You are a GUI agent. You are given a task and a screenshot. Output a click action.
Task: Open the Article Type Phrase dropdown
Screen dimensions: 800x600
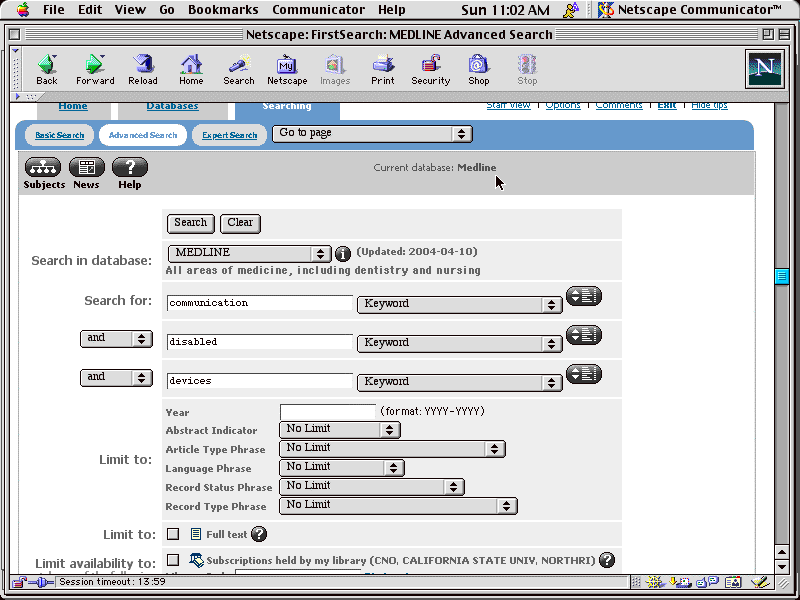(x=392, y=449)
